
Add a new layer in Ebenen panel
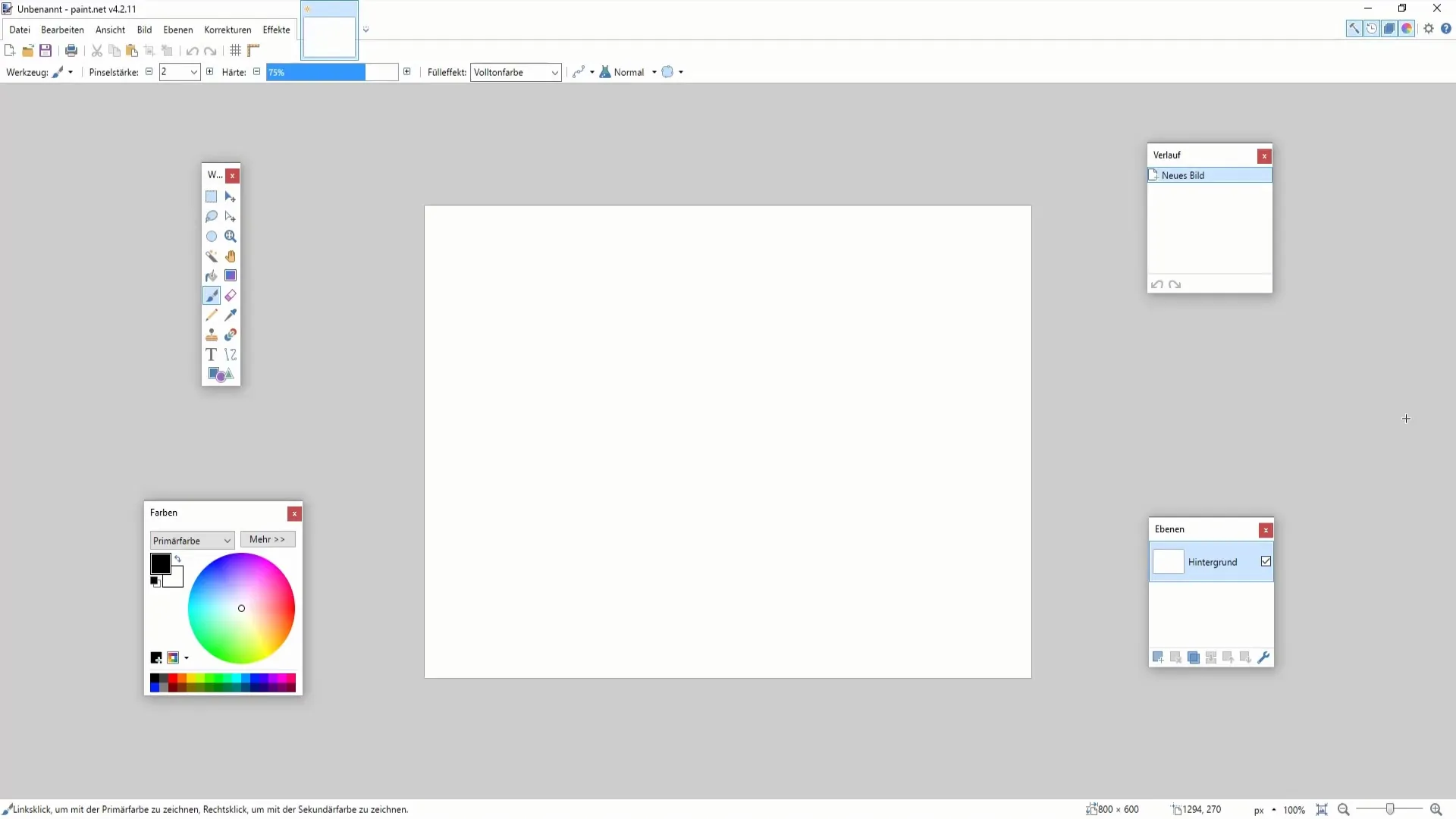[1158, 657]
